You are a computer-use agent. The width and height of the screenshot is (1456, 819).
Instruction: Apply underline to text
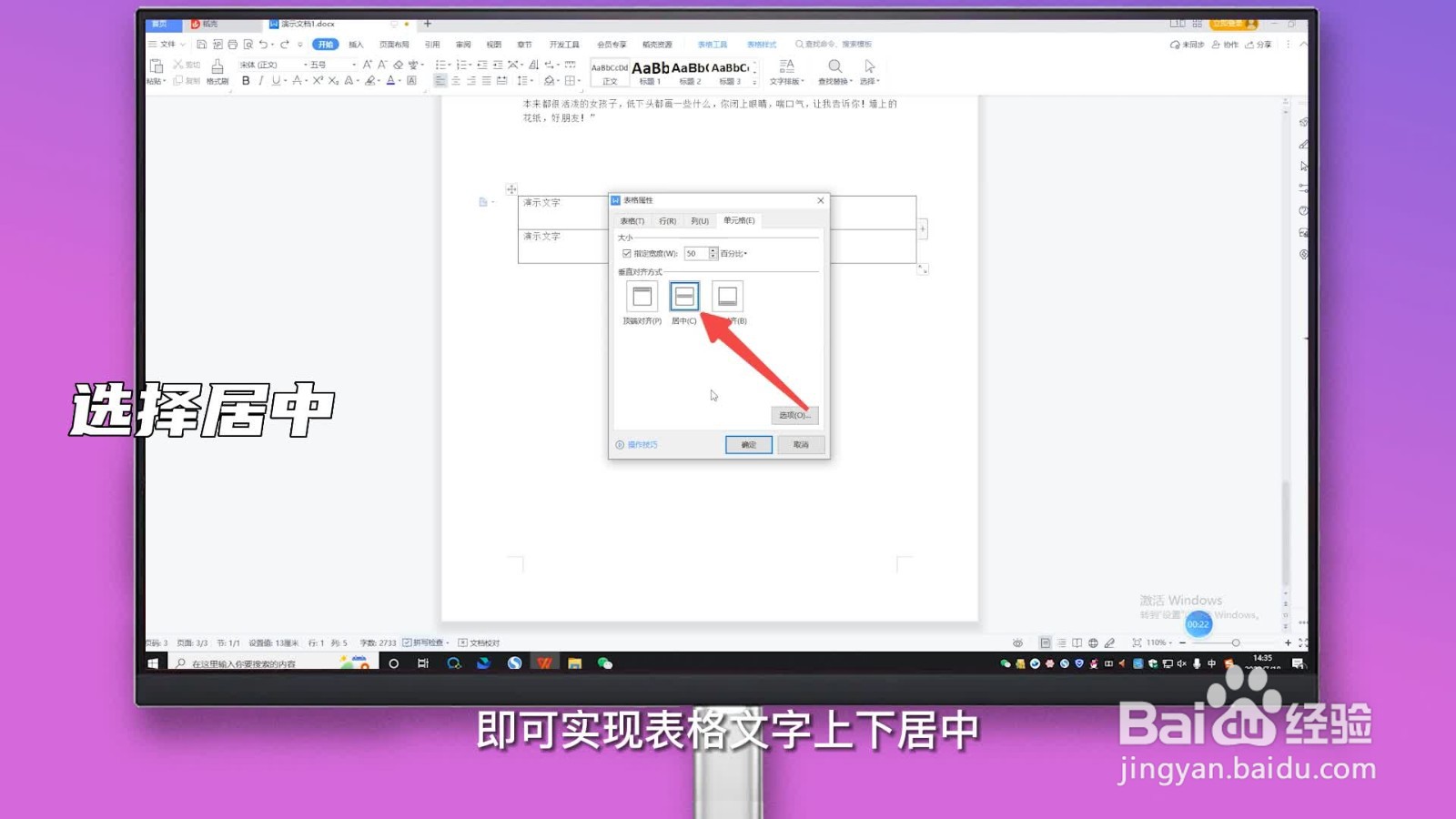coord(276,80)
